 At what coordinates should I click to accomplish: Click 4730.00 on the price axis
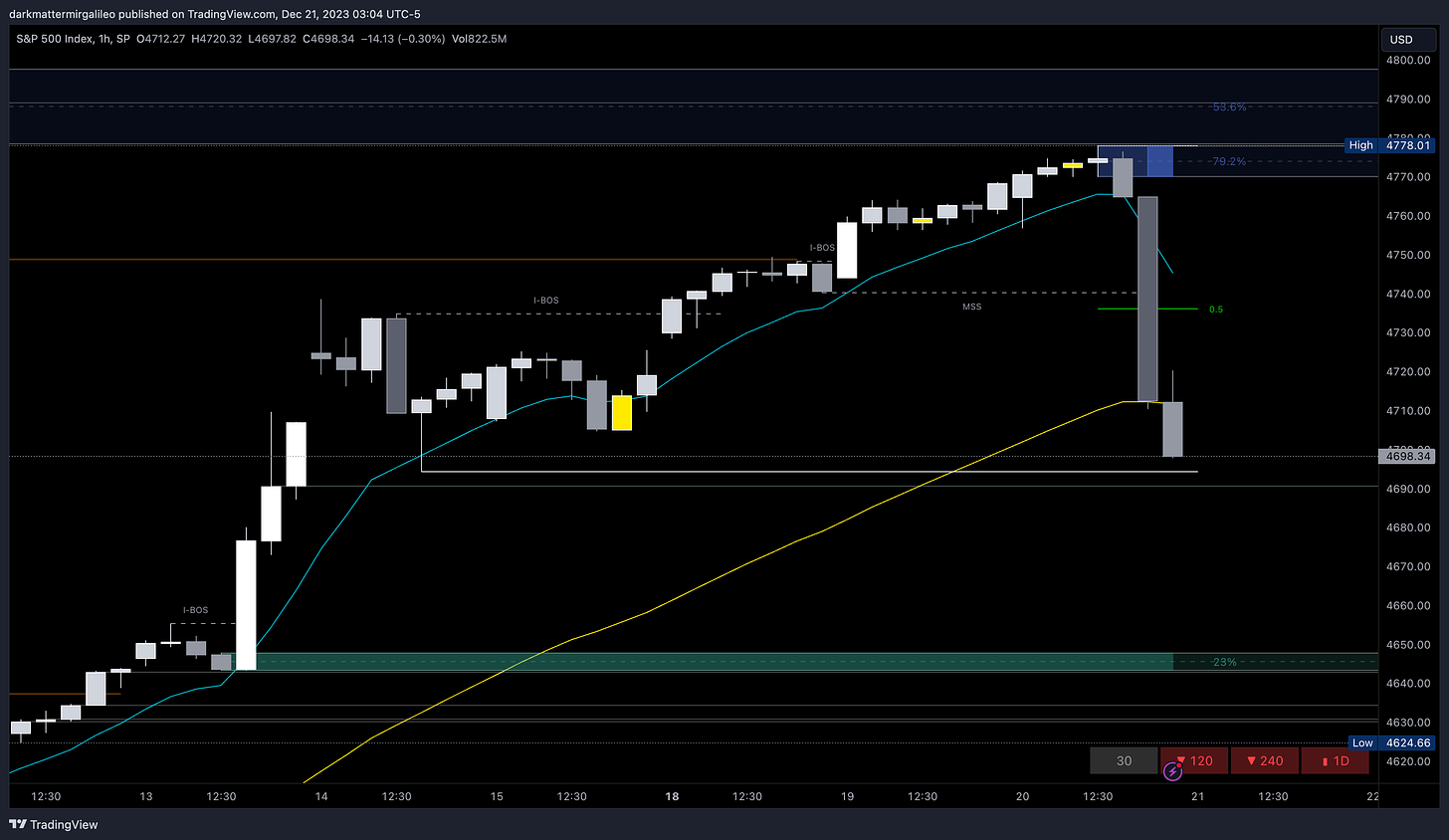click(x=1408, y=332)
